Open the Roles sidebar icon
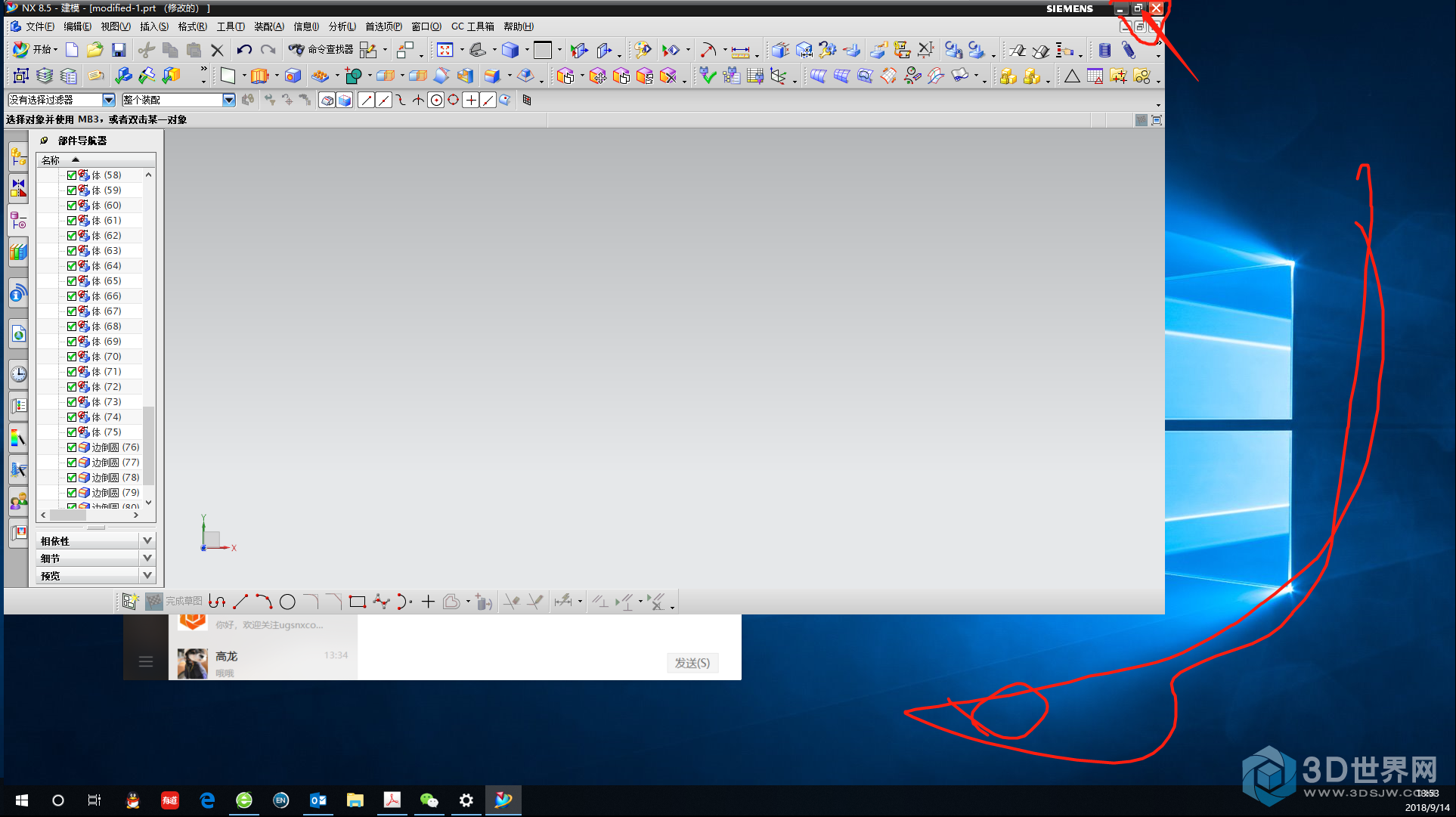The image size is (1456, 817). coord(18,501)
